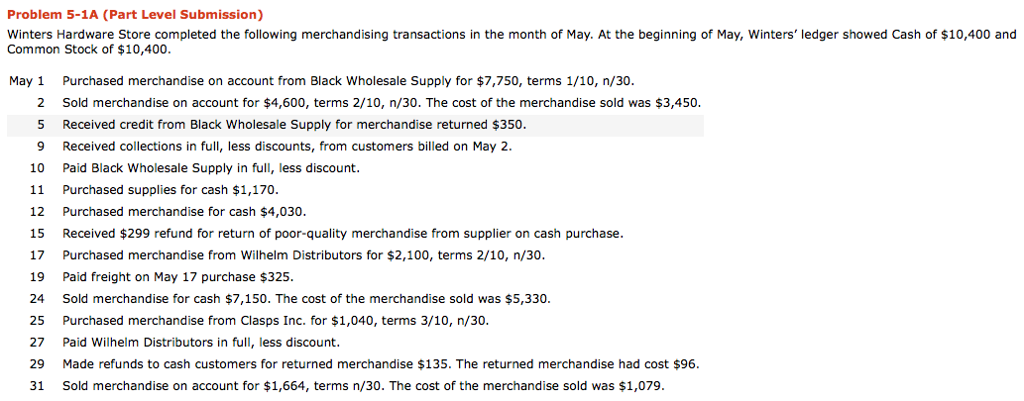Viewport: 1024px width, 401px height.
Task: Select the Paid Black Wholesale Supply line
Action: click(x=210, y=168)
